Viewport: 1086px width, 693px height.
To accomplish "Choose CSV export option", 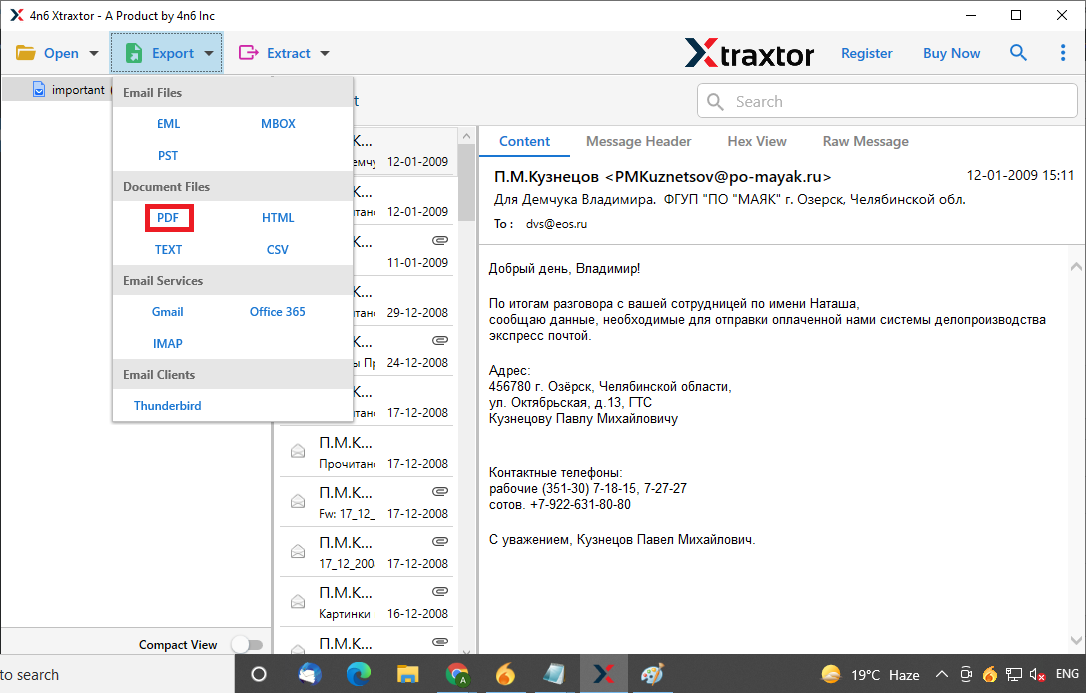I will pyautogui.click(x=278, y=250).
